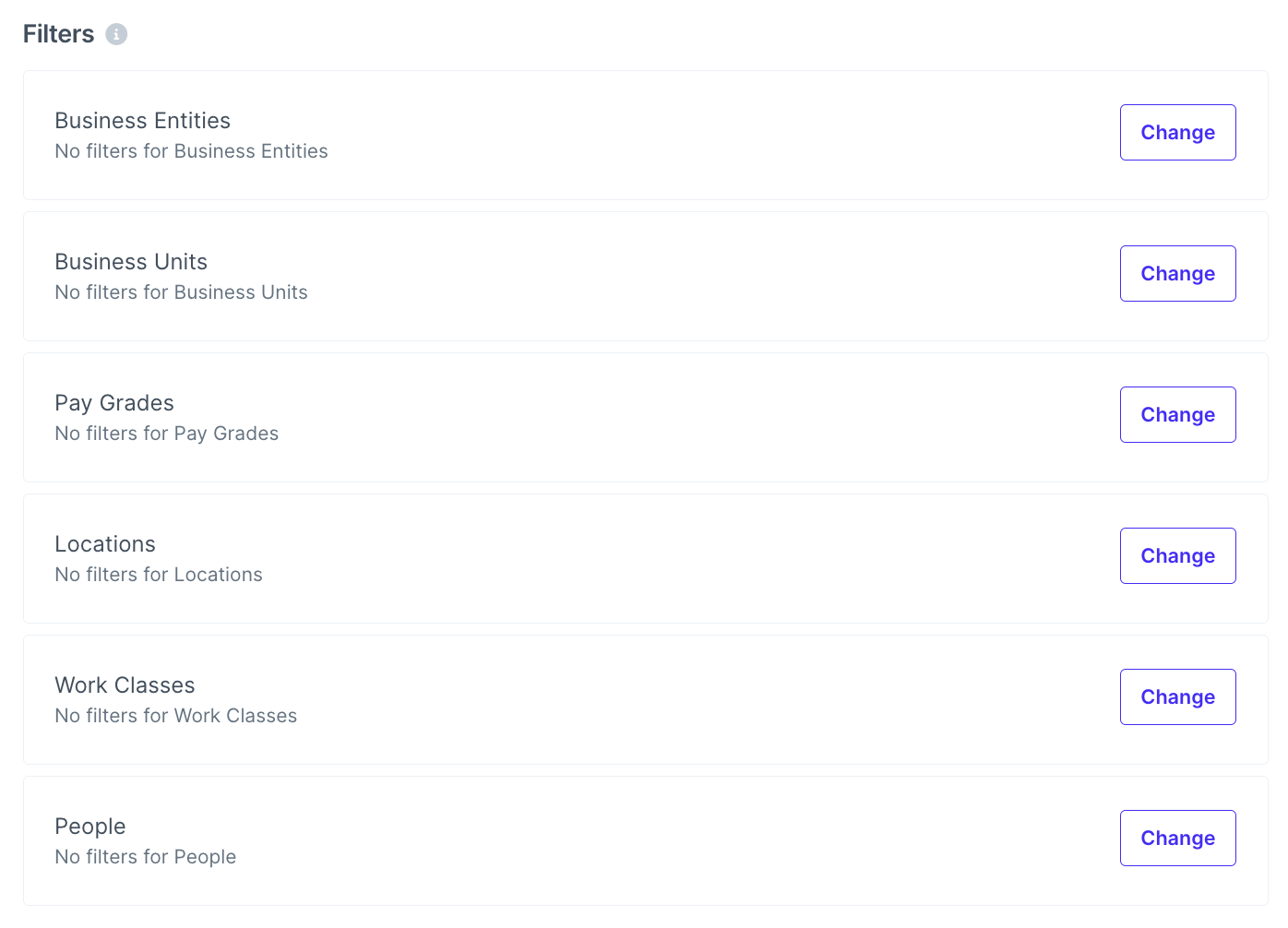
Task: Change the Locations filter
Action: click(x=1177, y=556)
